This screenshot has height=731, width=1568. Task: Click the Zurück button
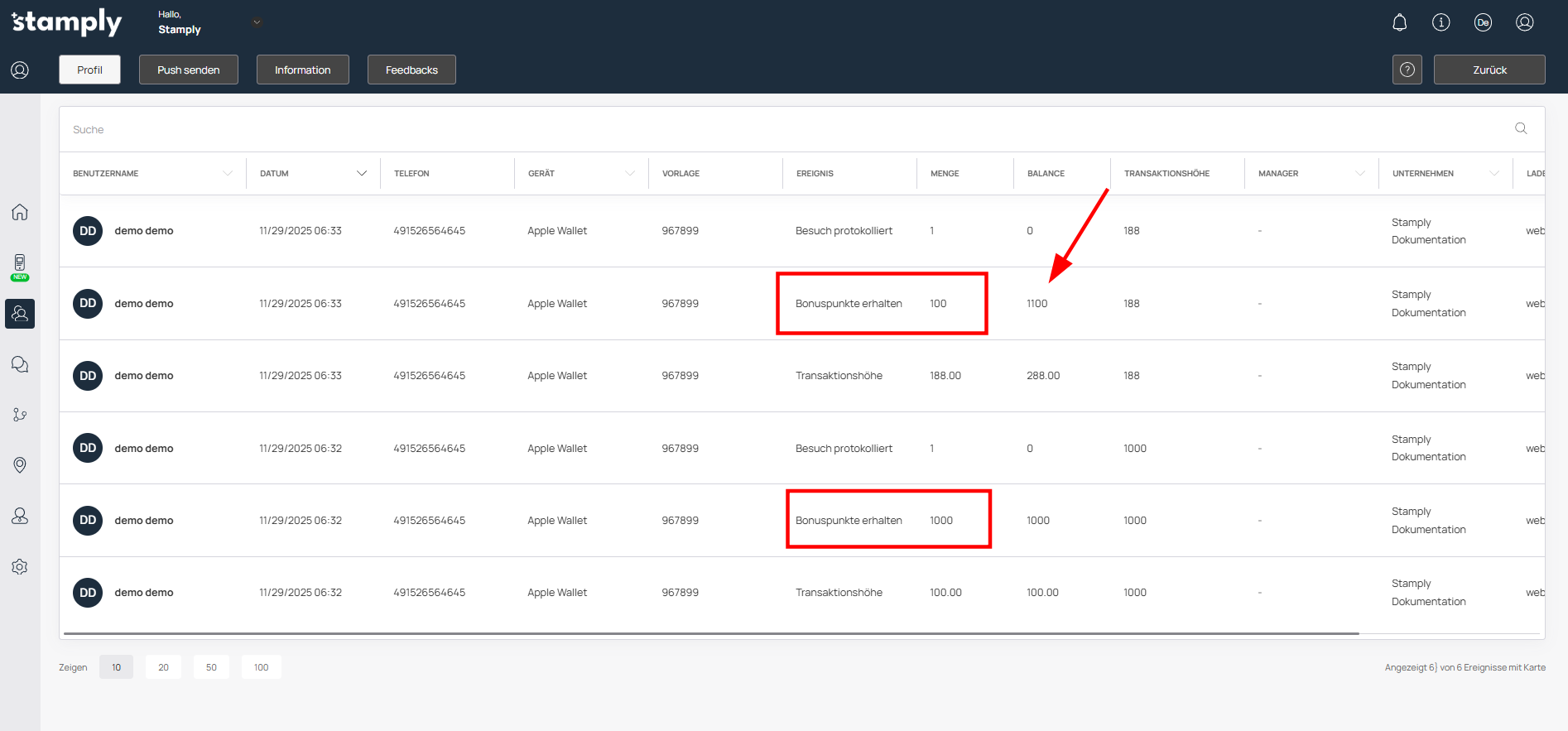pyautogui.click(x=1489, y=70)
